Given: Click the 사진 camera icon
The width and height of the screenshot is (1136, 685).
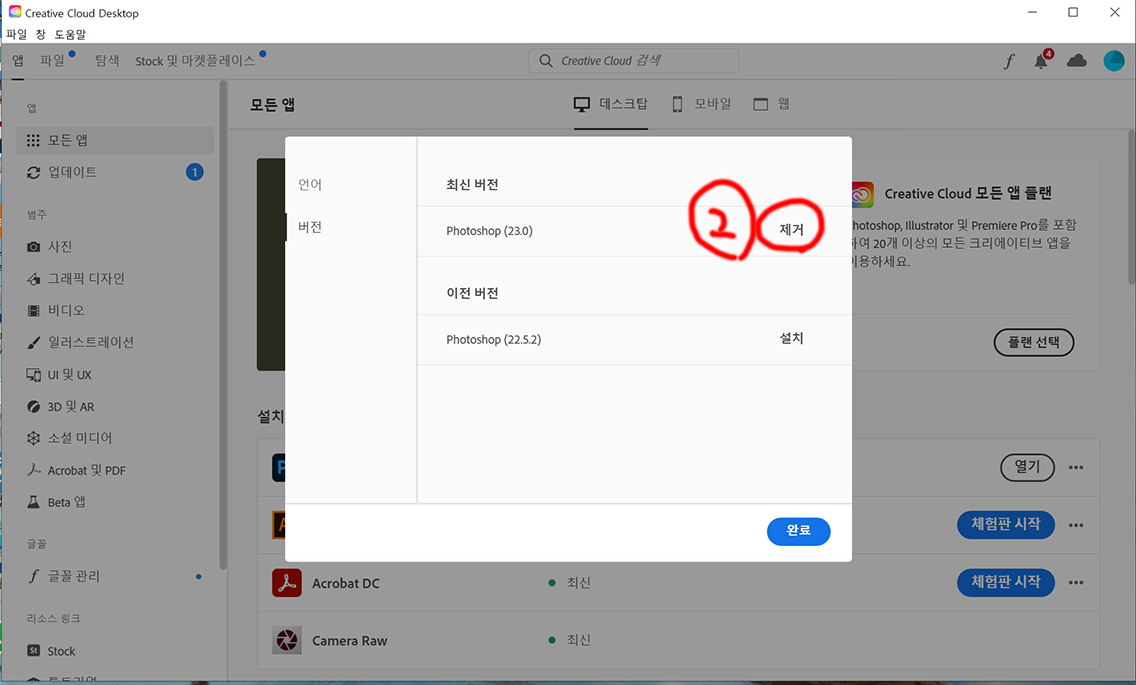Looking at the screenshot, I should (x=33, y=247).
